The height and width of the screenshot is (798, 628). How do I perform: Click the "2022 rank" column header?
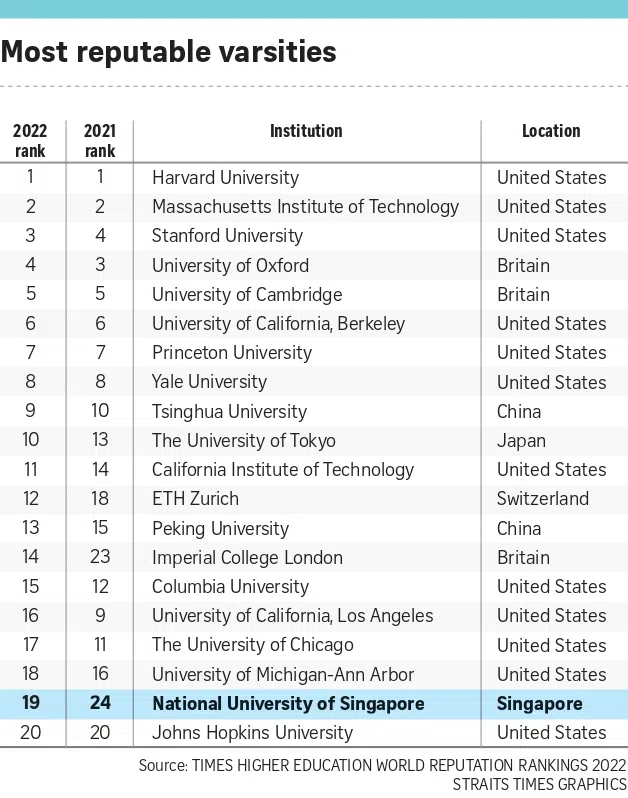click(30, 140)
